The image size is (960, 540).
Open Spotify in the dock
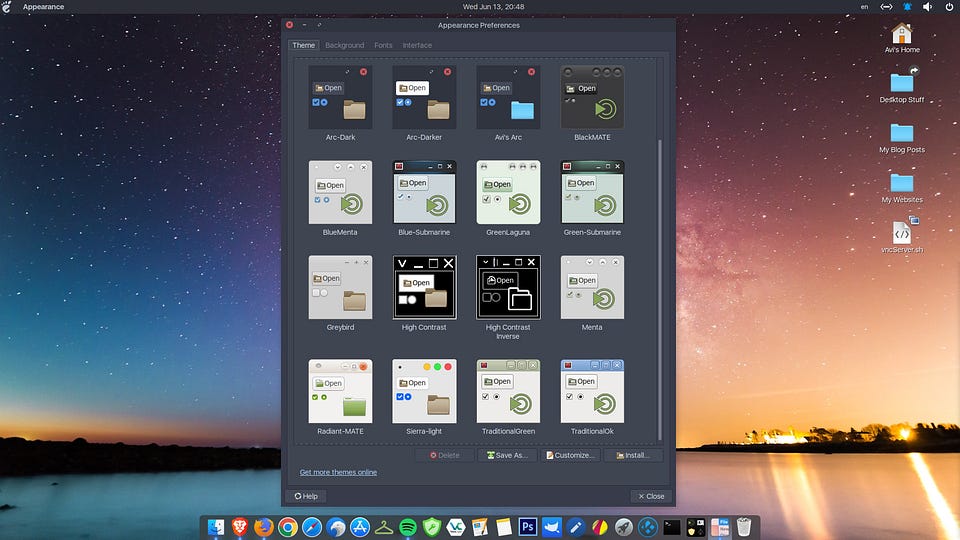point(408,526)
